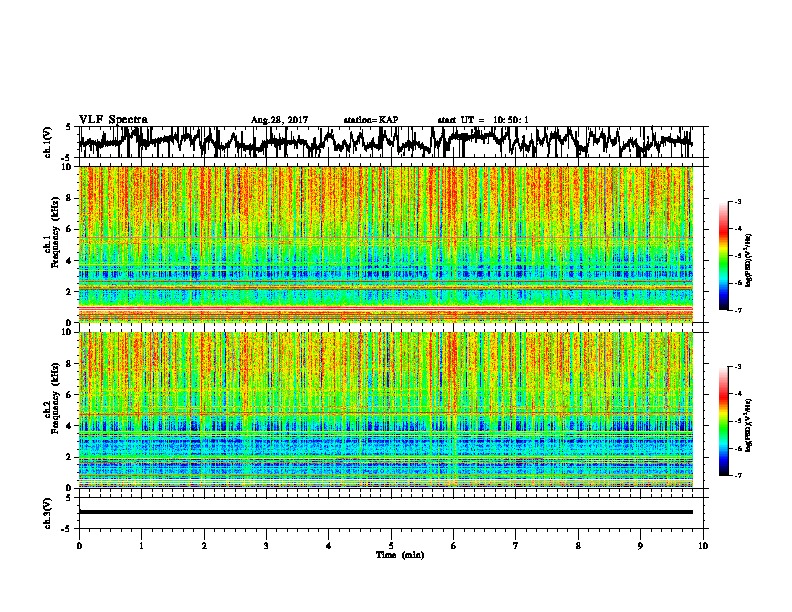Click time axis tick label "7"
This screenshot has height=612, width=792.
click(516, 546)
